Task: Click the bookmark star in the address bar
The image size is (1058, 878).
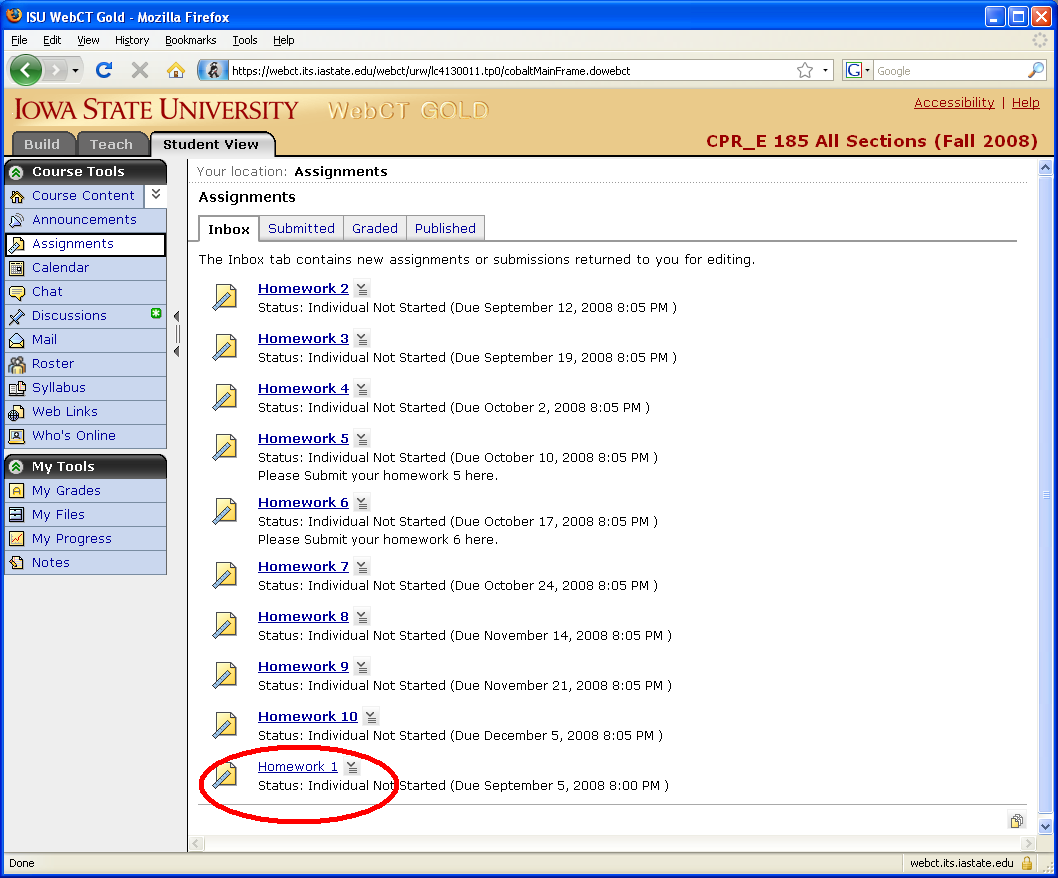Action: click(804, 70)
